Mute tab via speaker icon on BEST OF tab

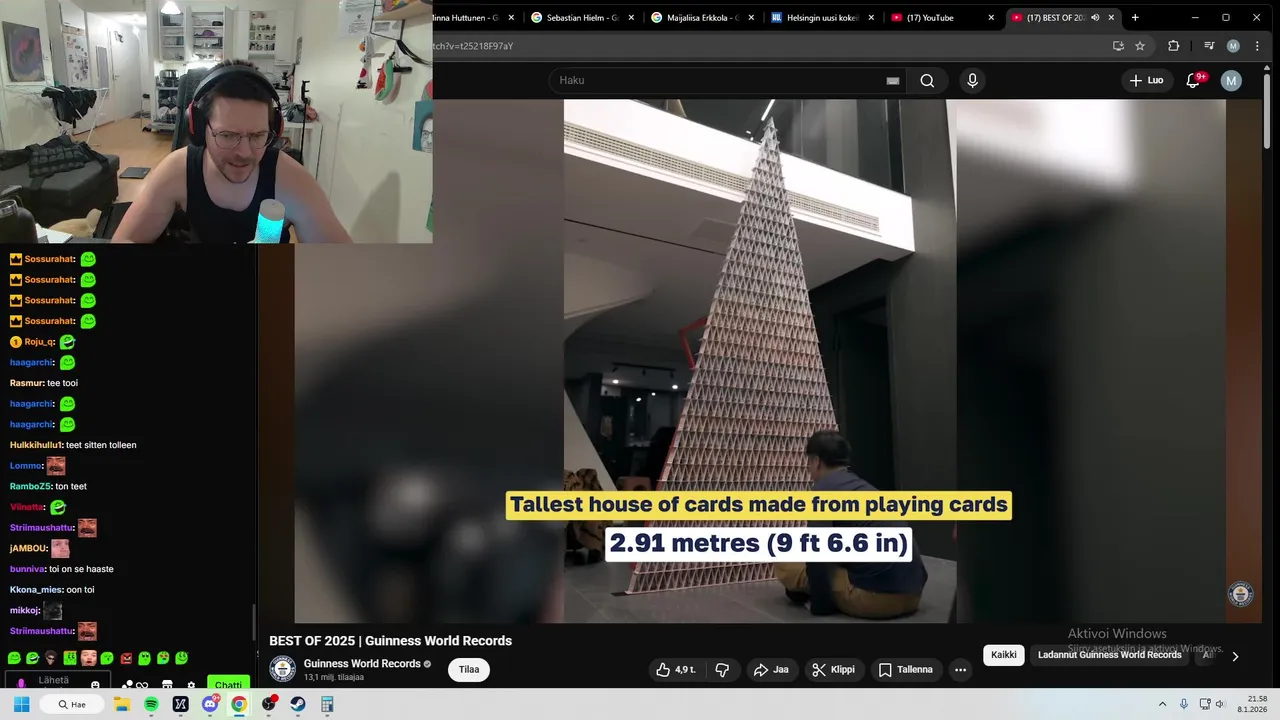[1095, 18]
